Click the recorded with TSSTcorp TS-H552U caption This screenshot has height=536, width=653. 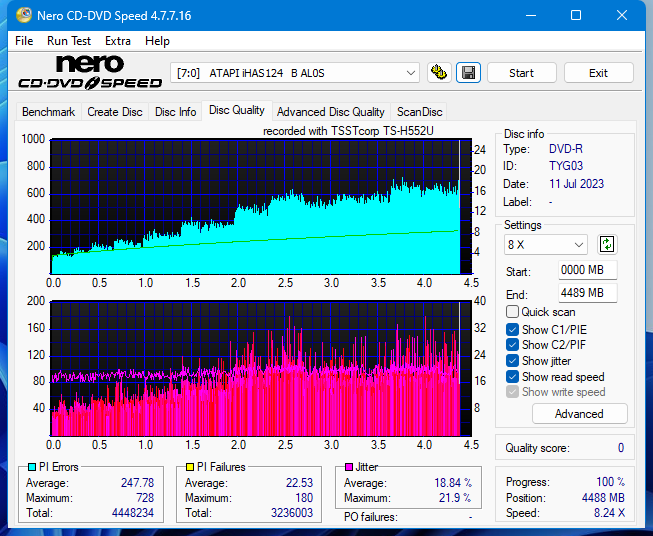348,131
